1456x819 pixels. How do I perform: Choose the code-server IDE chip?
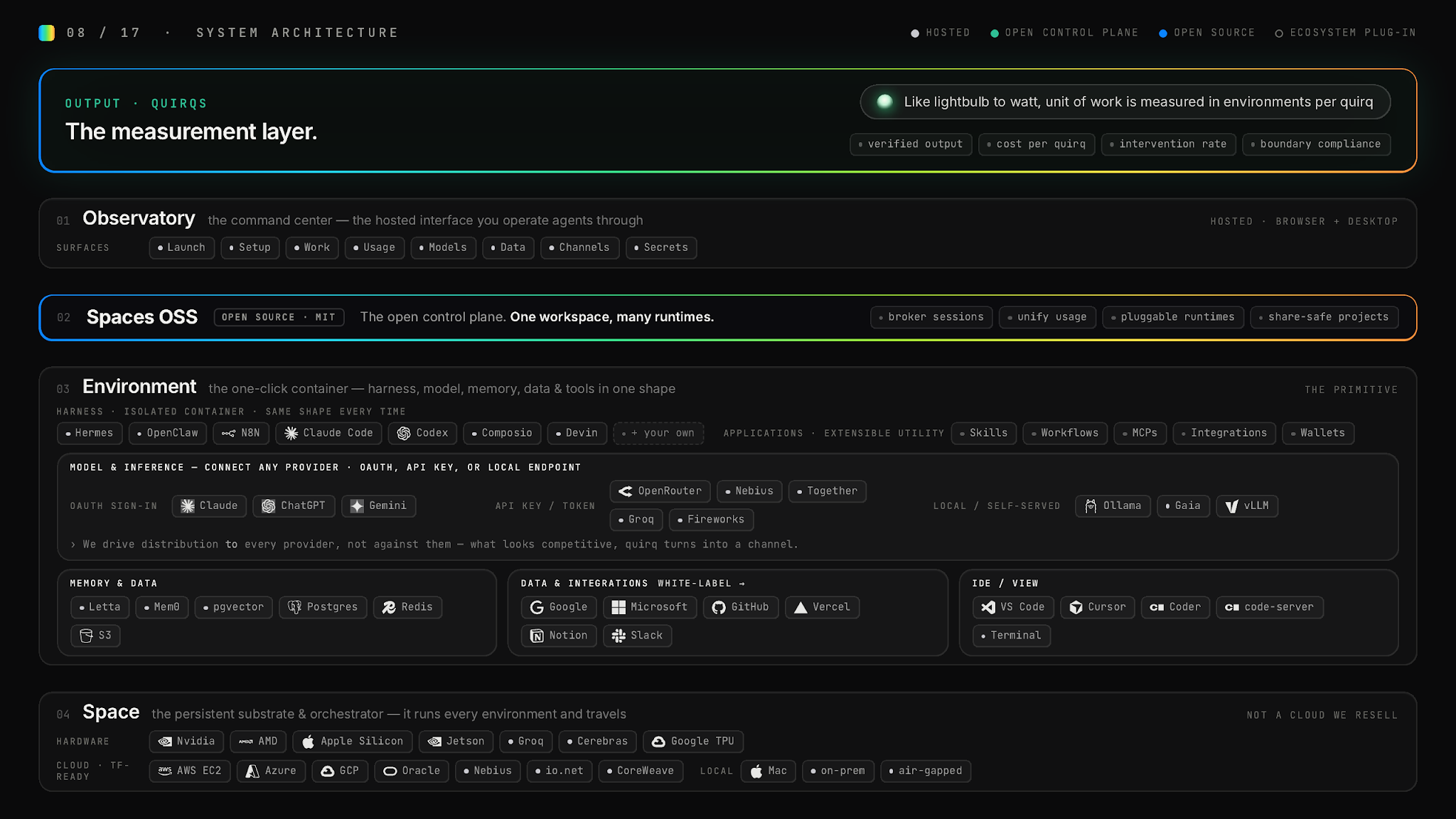pyautogui.click(x=1270, y=607)
